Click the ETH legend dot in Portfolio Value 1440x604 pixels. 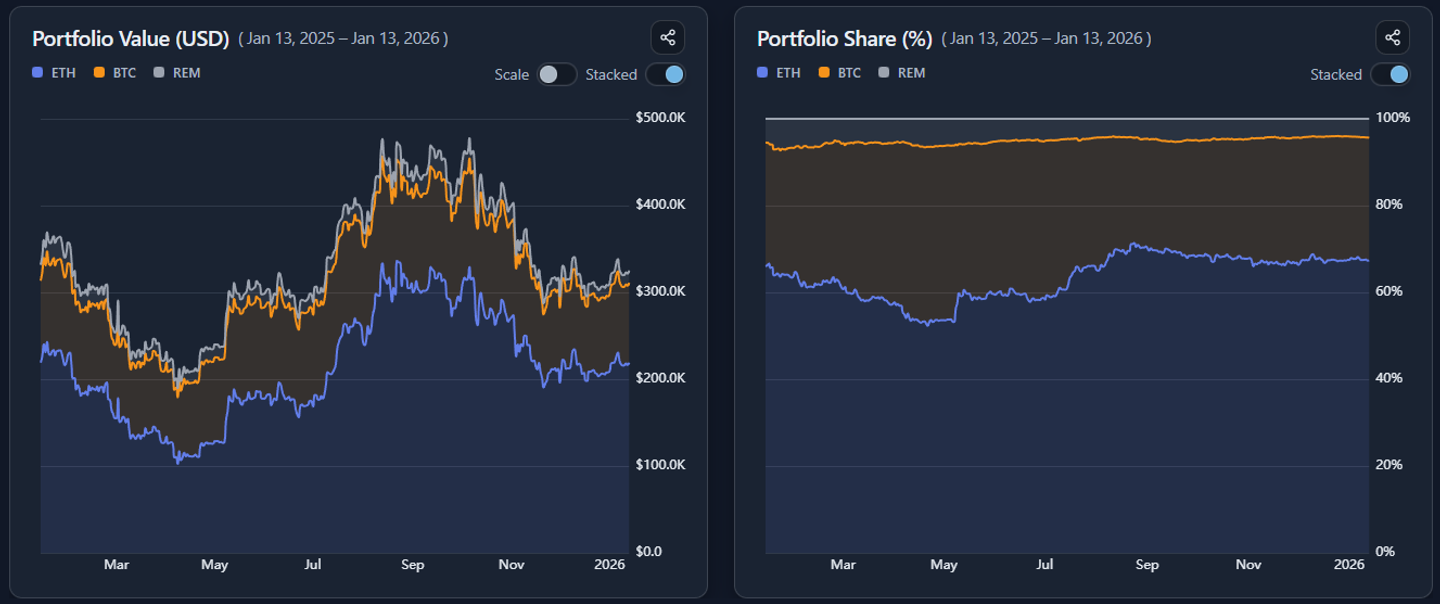point(37,73)
